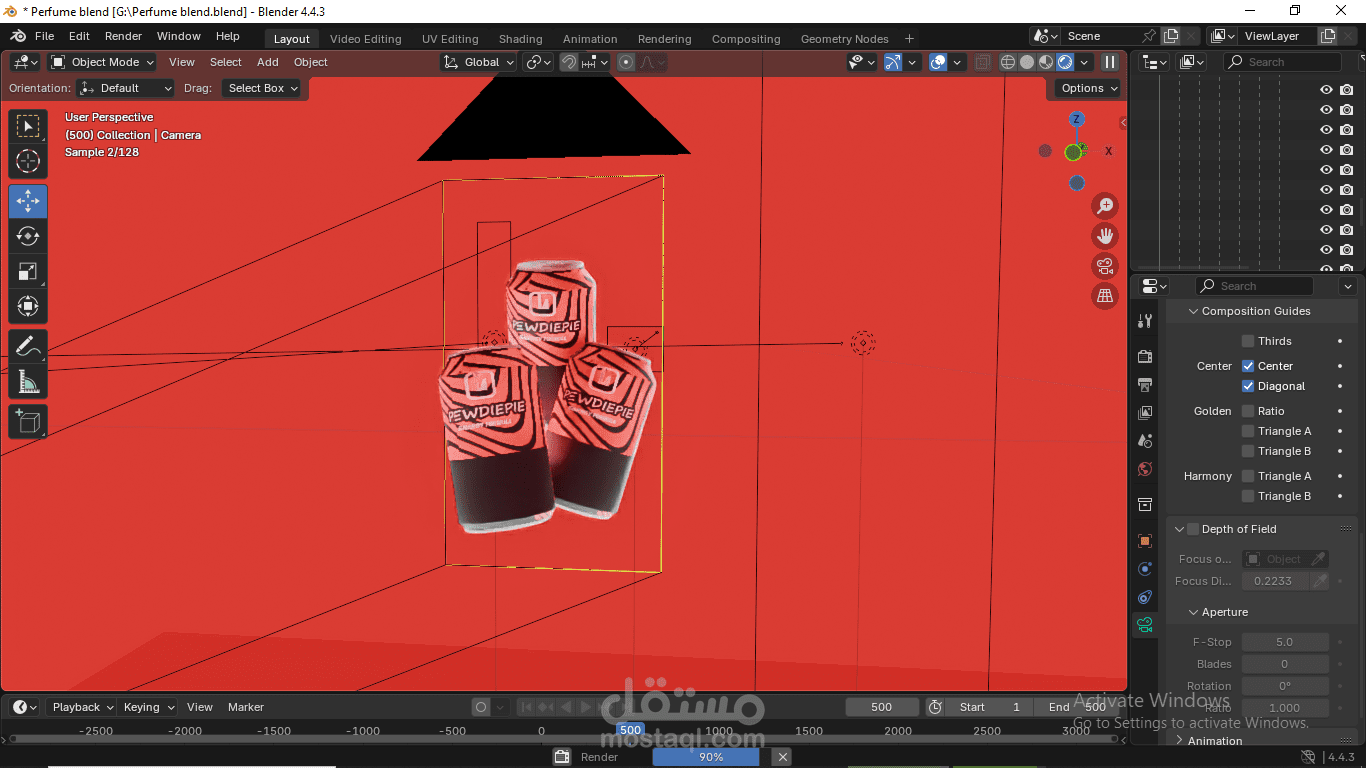Cancel the render progress job
This screenshot has width=1366, height=768.
pos(783,757)
